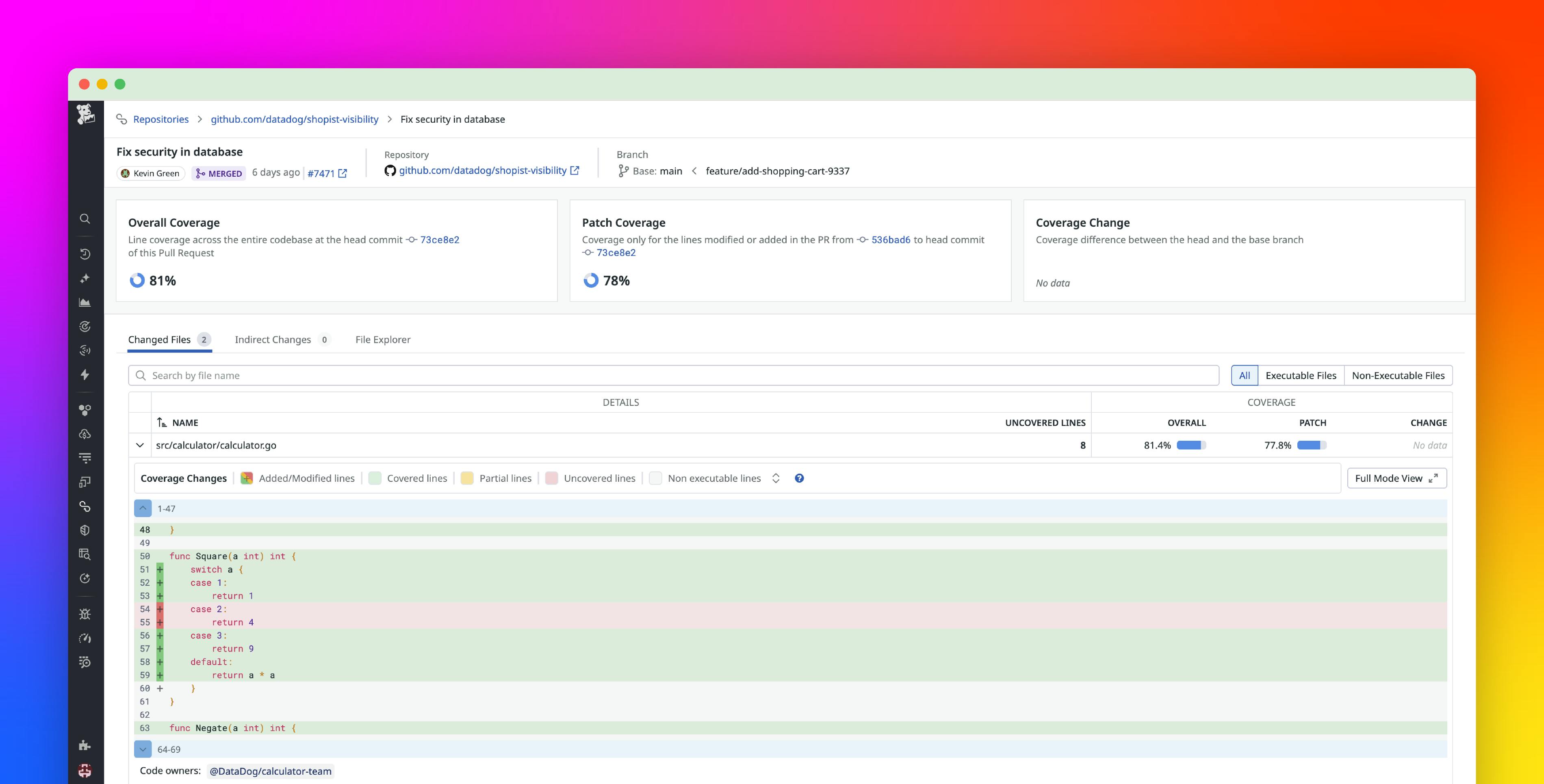The width and height of the screenshot is (1544, 784).
Task: Open commit 73ce8e2 in Overall Coverage
Action: click(439, 239)
